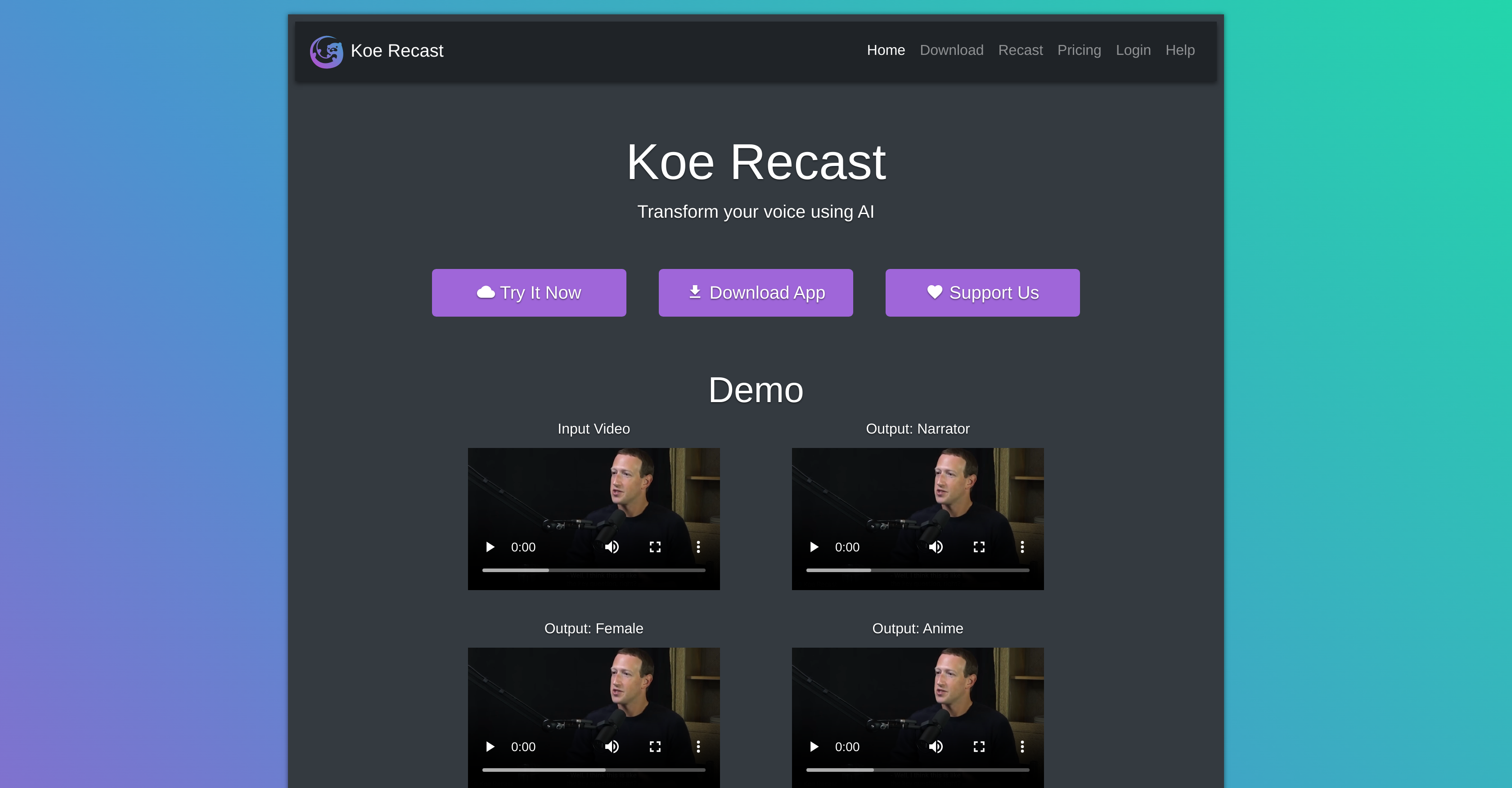Mute the Input Video player
This screenshot has width=1512, height=788.
[612, 546]
